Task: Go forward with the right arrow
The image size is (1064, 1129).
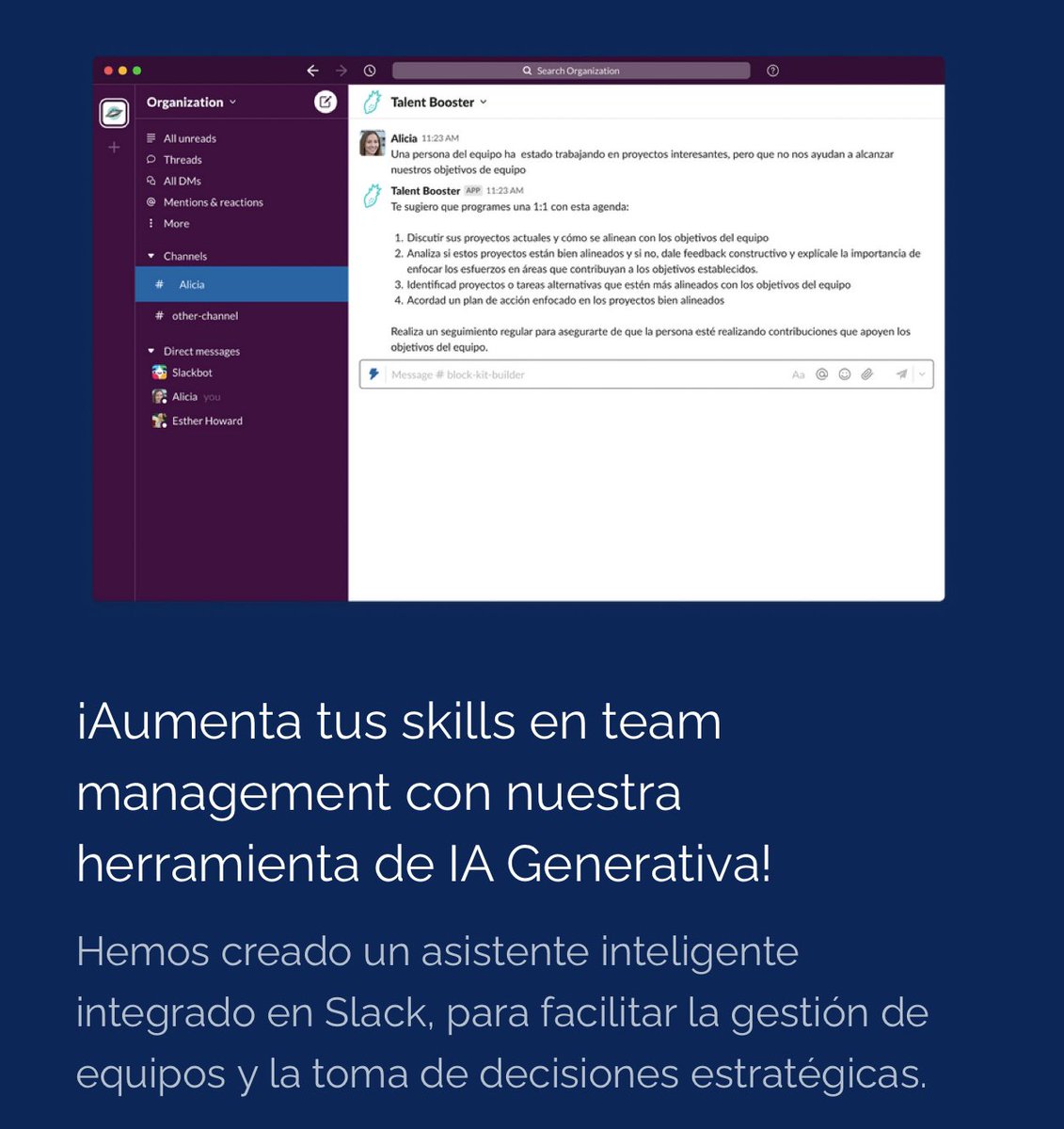Action: click(341, 71)
